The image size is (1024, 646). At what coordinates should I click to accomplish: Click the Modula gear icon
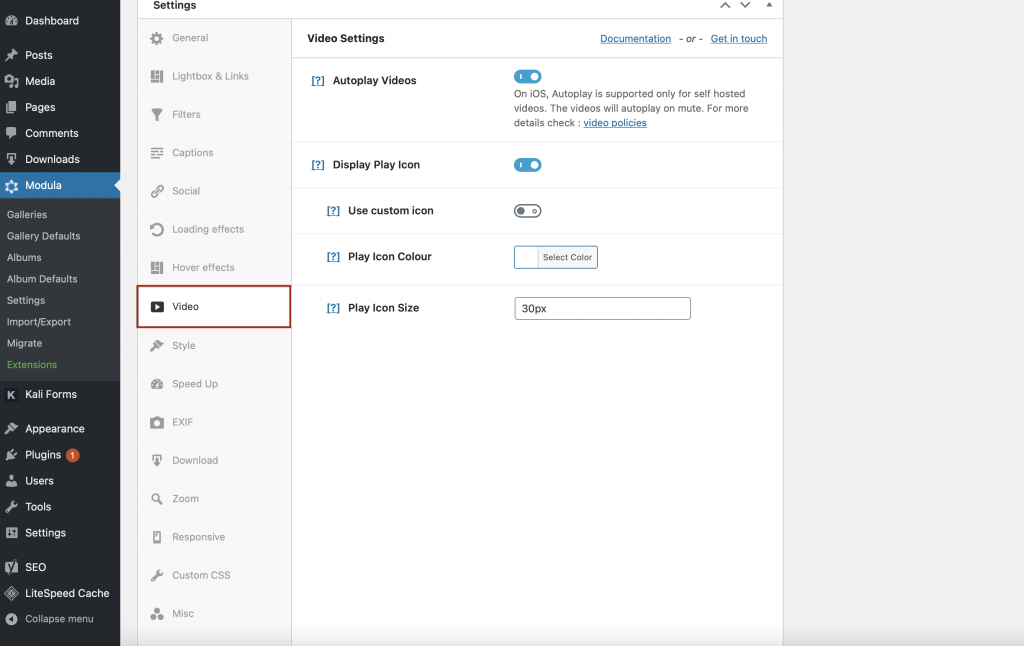(11, 186)
